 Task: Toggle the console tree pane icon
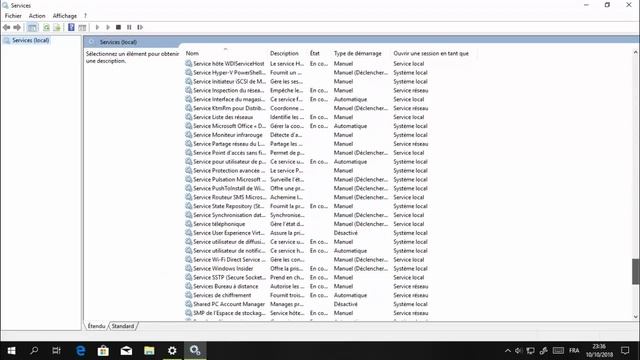click(x=32, y=27)
